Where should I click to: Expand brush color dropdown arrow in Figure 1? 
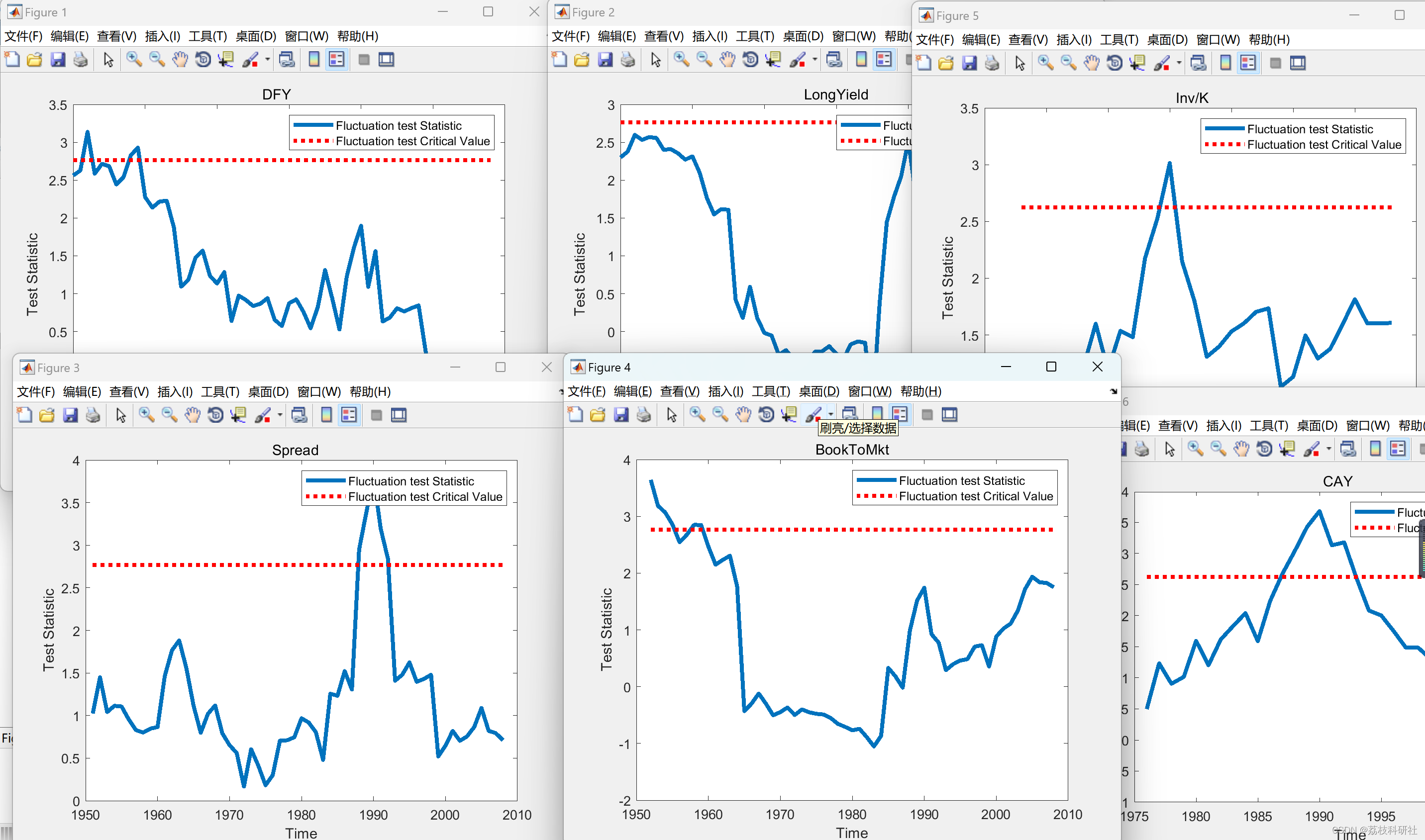267,60
